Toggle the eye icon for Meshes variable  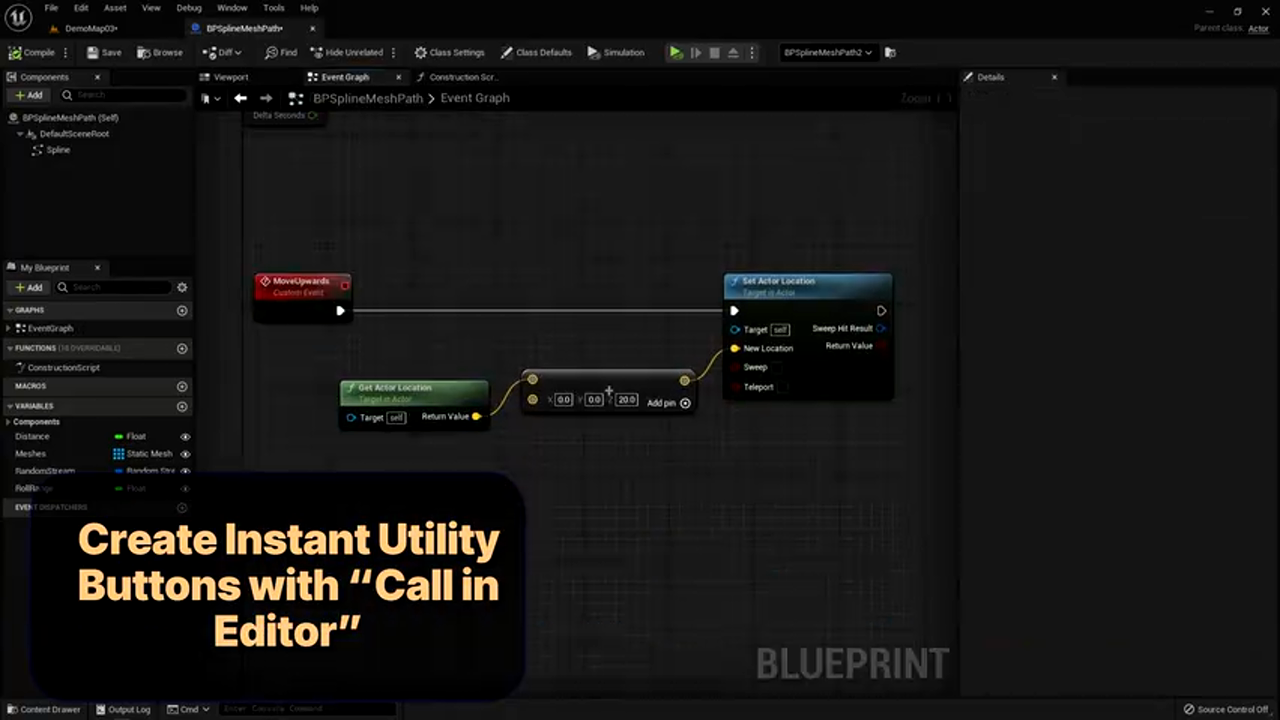[185, 454]
